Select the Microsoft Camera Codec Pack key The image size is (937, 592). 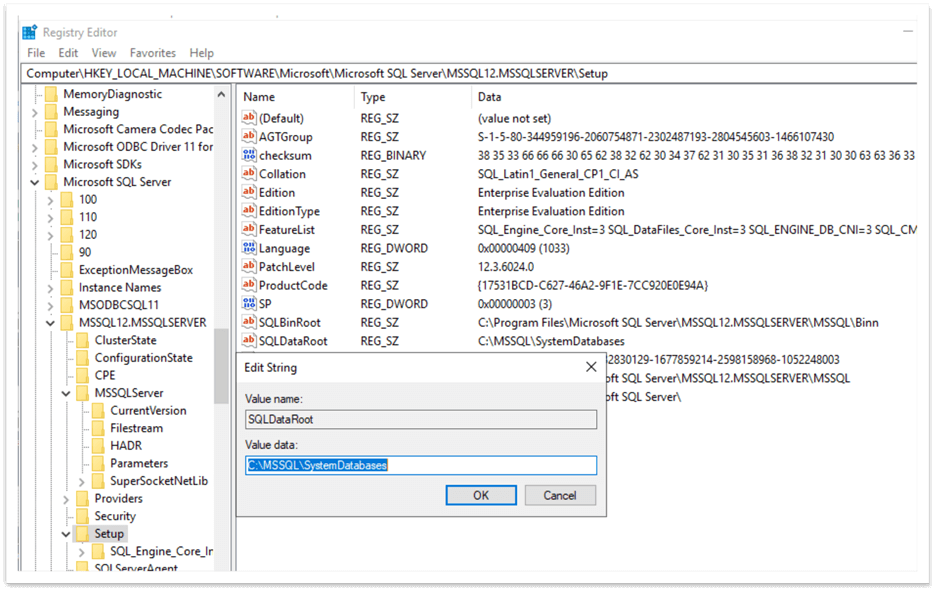tap(138, 129)
